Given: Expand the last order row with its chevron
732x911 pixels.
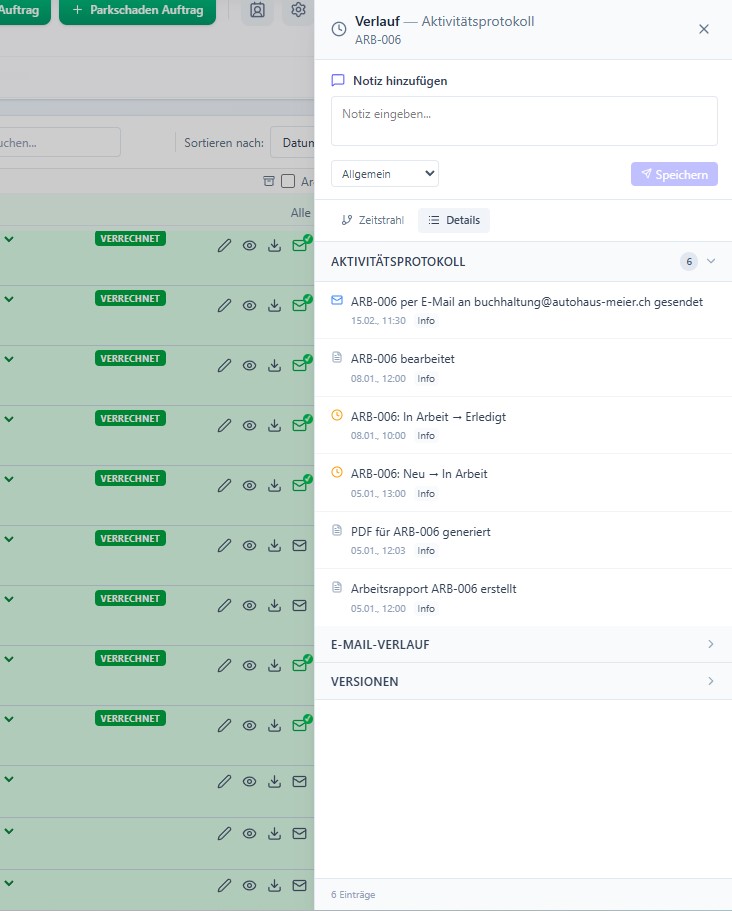Looking at the screenshot, I should tap(9, 883).
